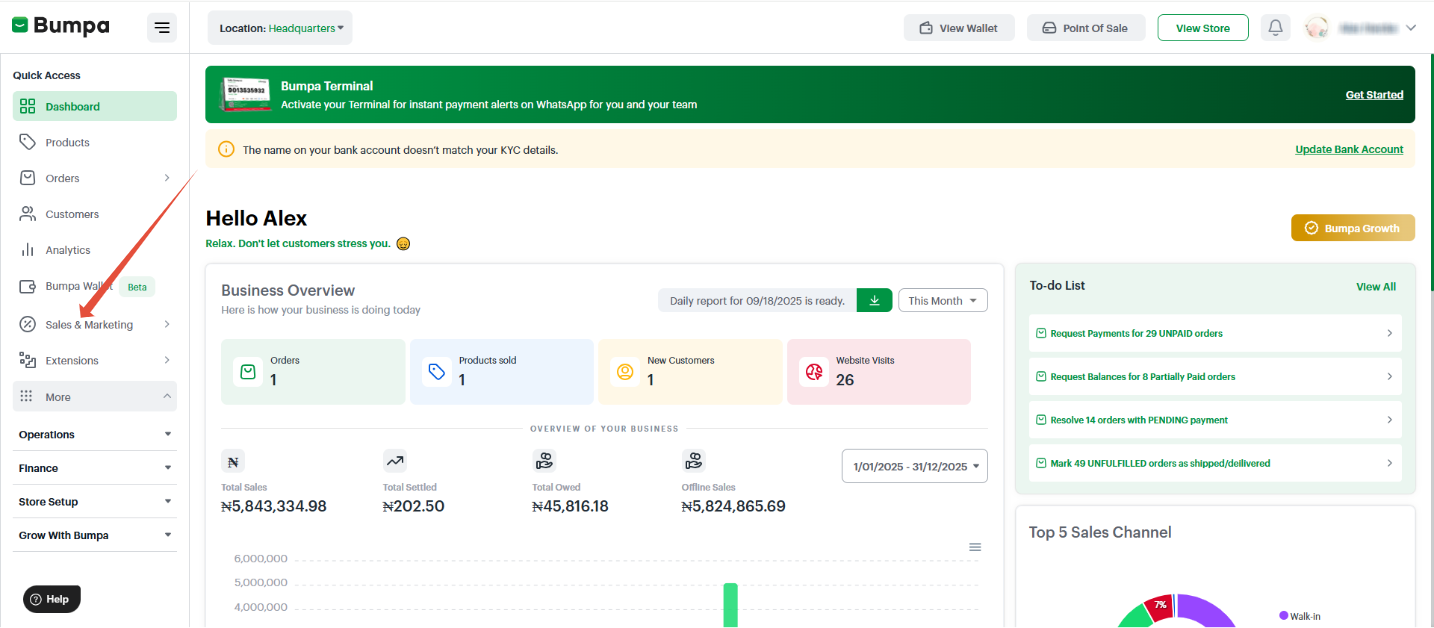Expand the Orders submenu arrow
The image size is (1434, 628).
(x=167, y=178)
